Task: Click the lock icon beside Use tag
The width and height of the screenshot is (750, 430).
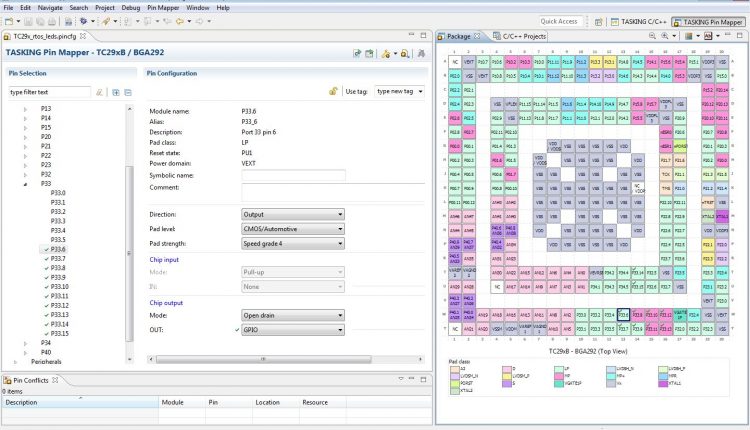Action: click(x=333, y=91)
